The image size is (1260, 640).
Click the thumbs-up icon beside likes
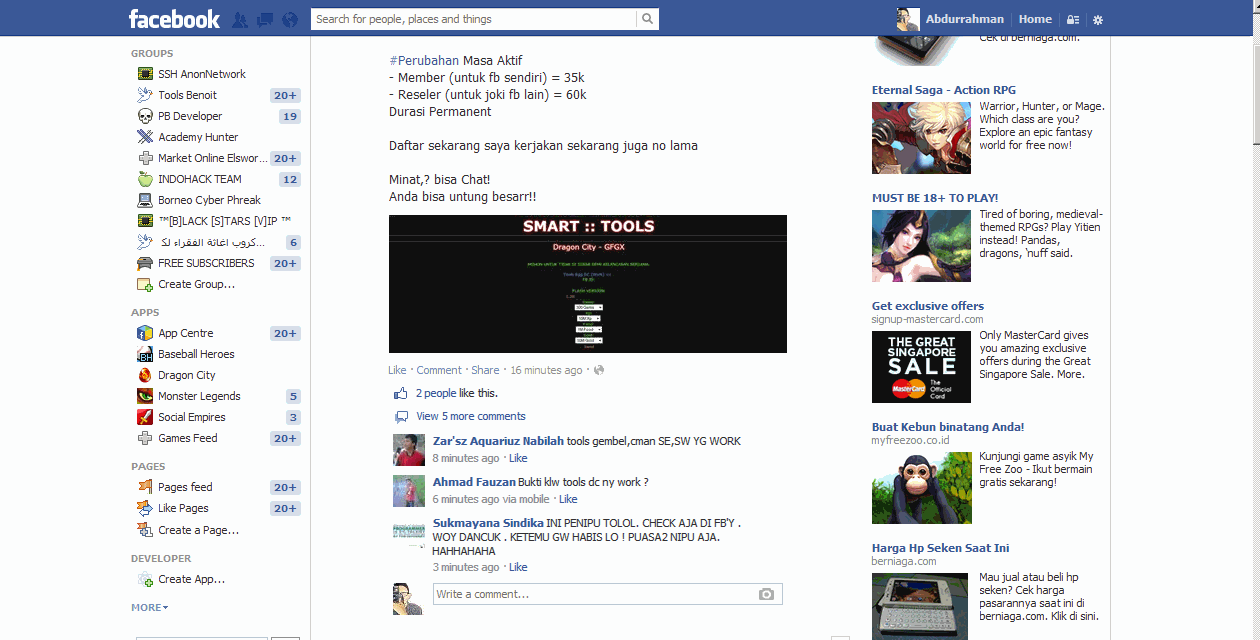[401, 393]
